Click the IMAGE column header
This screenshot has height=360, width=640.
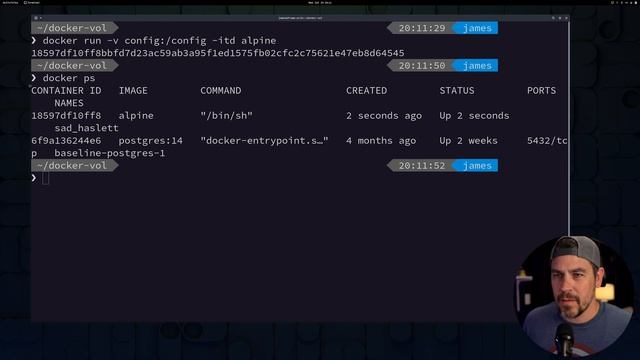(133, 91)
